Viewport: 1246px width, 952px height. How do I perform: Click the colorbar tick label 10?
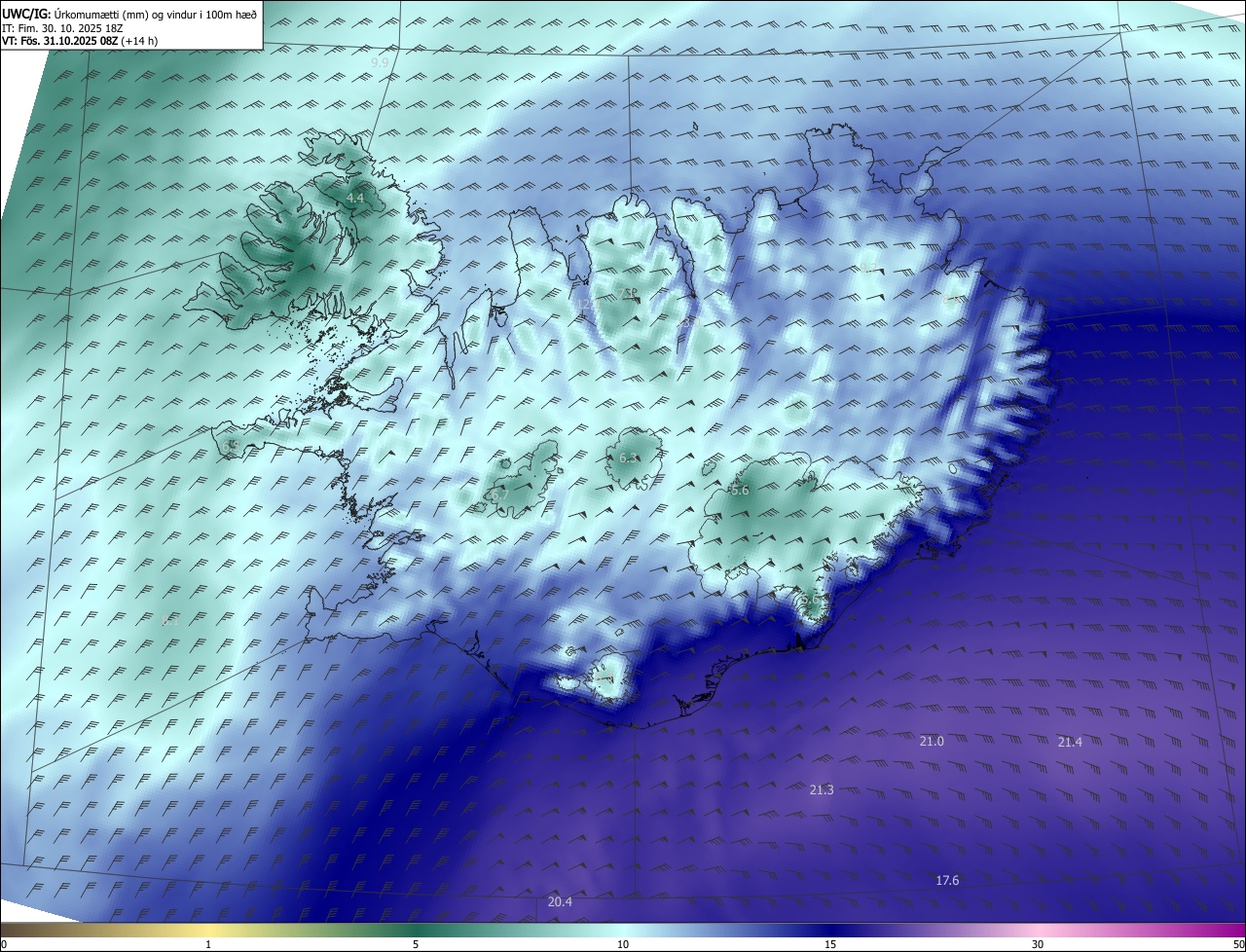[x=623, y=944]
